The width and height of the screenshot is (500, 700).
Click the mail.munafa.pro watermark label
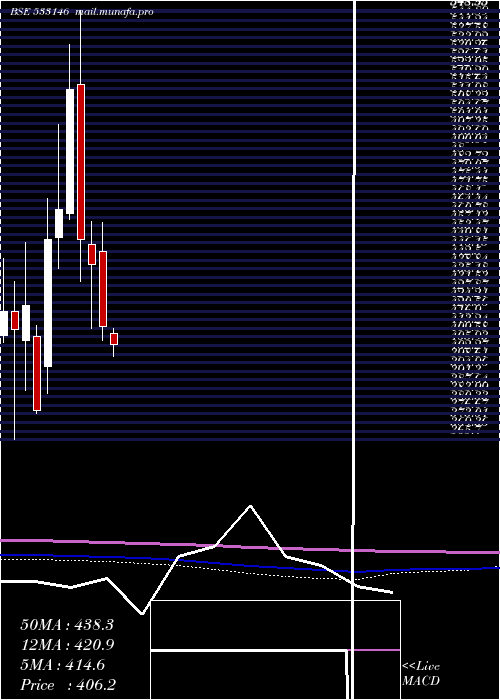(x=114, y=12)
